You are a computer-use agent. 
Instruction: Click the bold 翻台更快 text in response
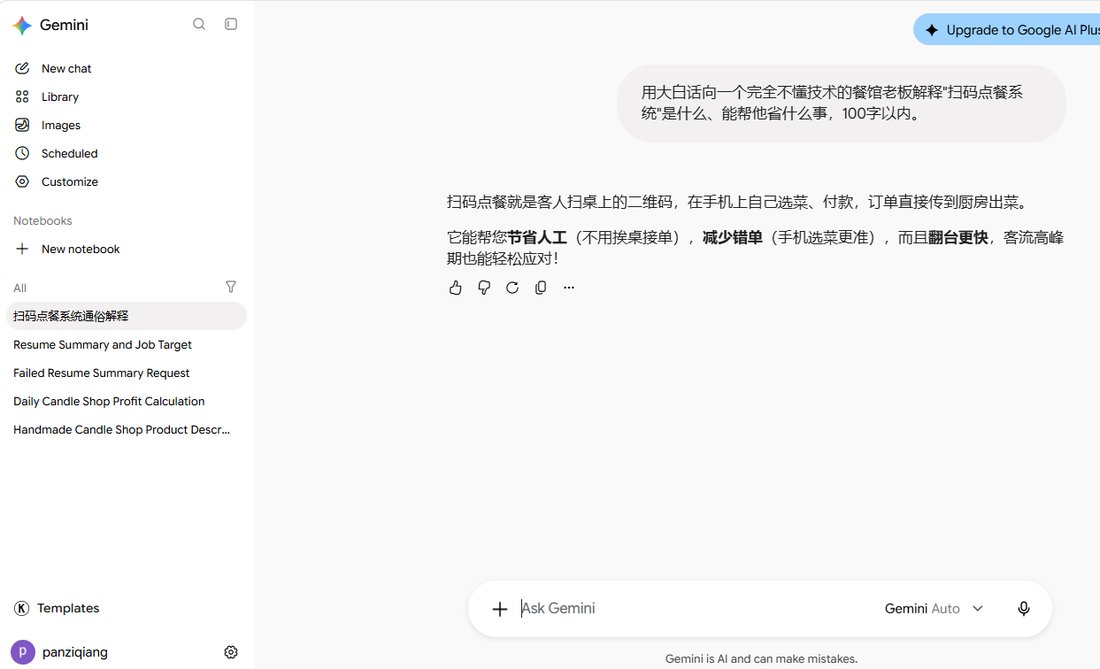958,238
